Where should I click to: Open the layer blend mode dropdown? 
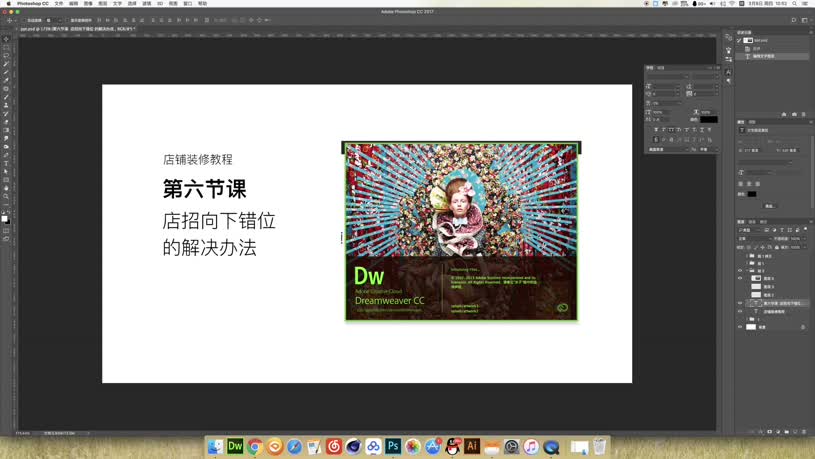[x=755, y=238]
